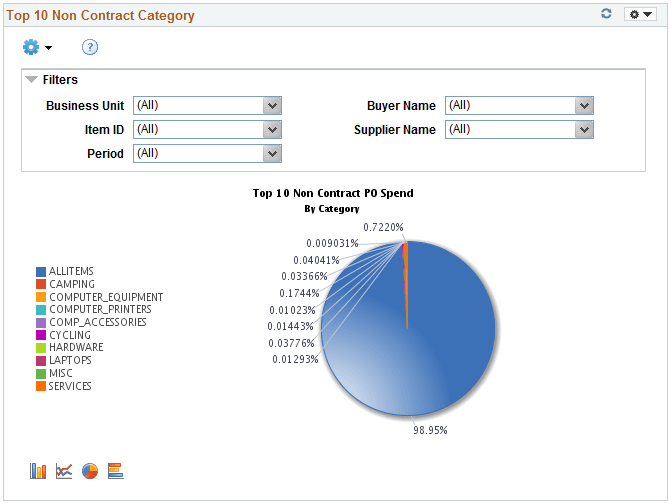Image resolution: width=671 pixels, height=503 pixels.
Task: Click the 0.03366% data label
Action: click(x=304, y=277)
